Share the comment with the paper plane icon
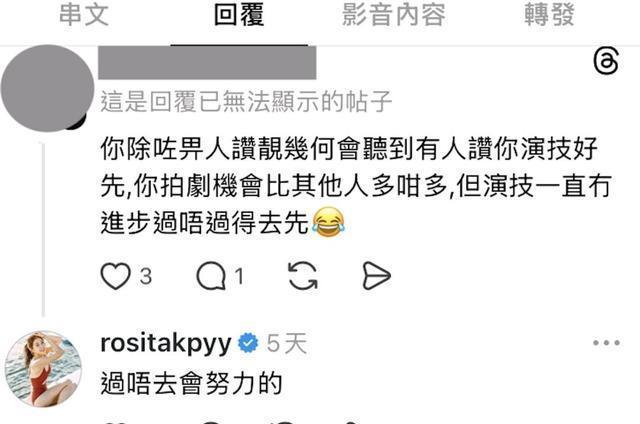640x424 pixels. pyautogui.click(x=376, y=276)
